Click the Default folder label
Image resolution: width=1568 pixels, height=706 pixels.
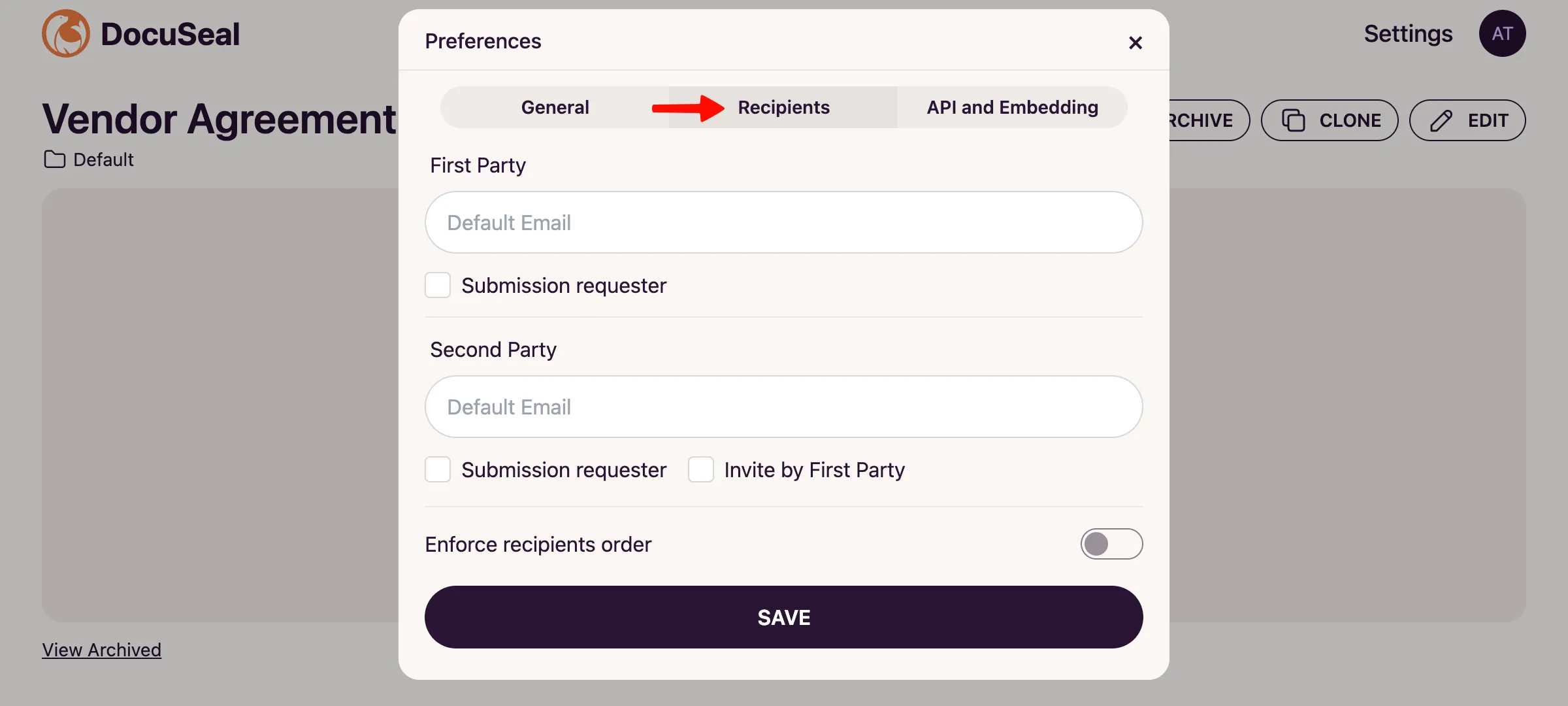(103, 159)
